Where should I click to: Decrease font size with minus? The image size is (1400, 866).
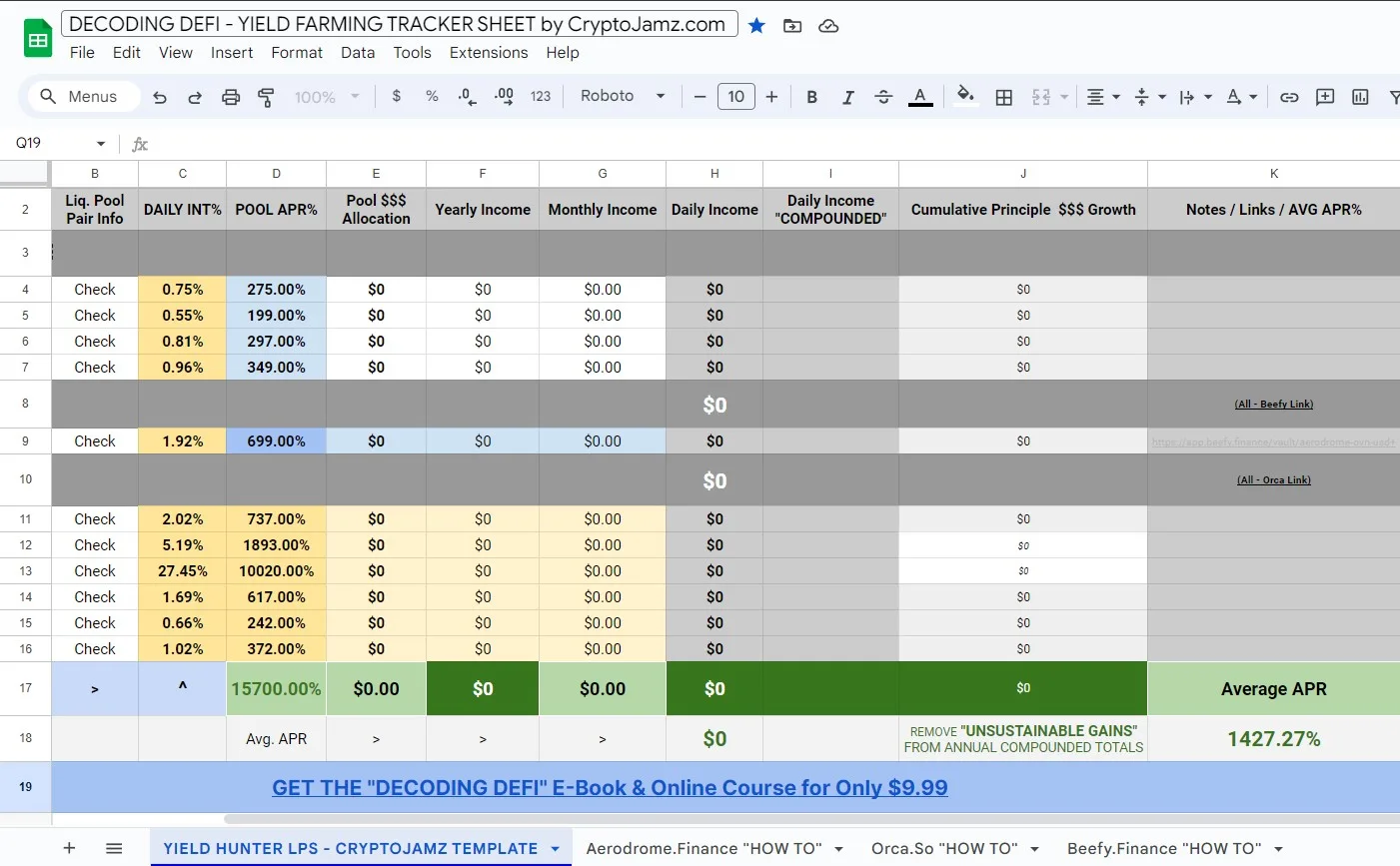(700, 97)
